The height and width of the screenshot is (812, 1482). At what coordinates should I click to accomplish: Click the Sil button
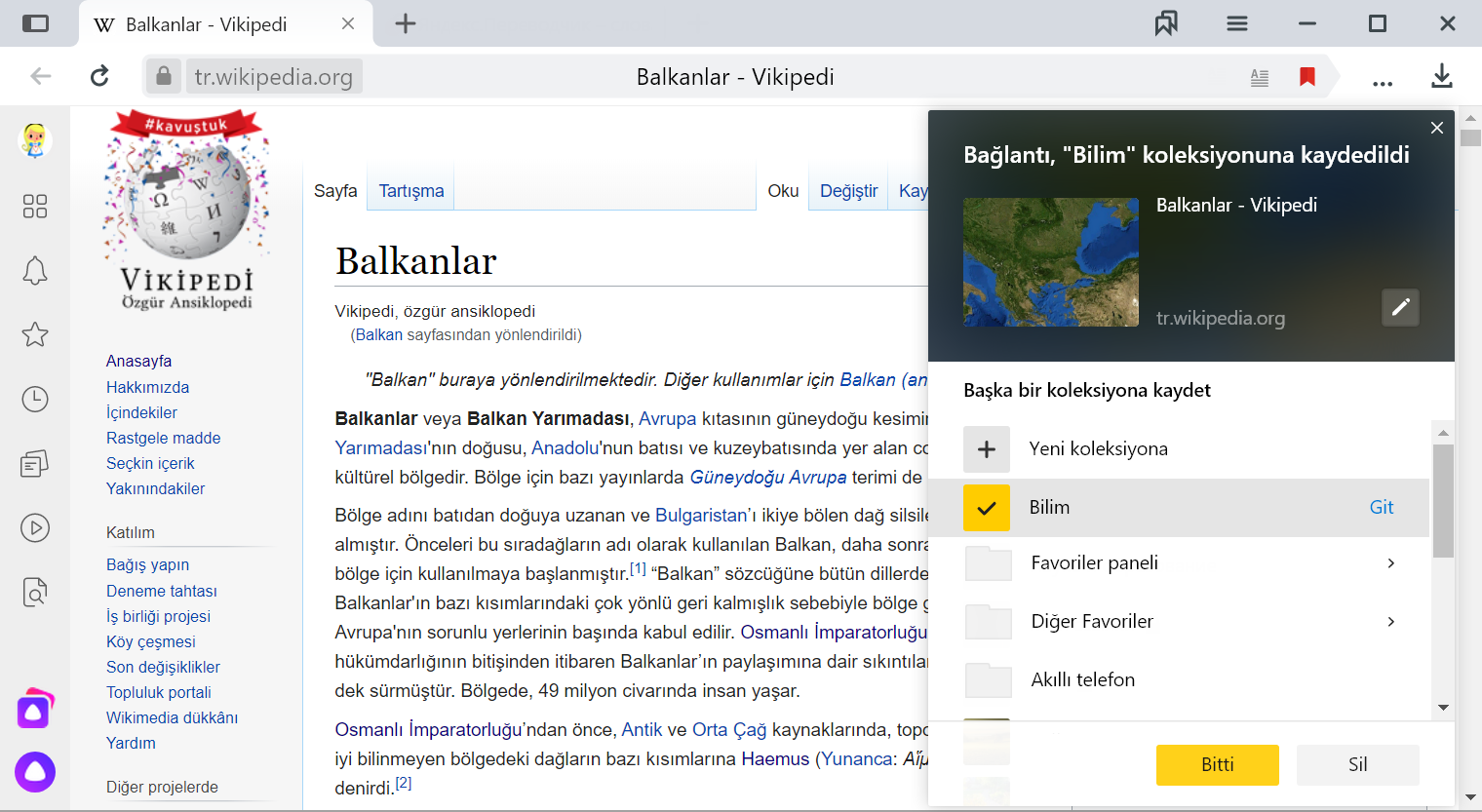click(1358, 765)
